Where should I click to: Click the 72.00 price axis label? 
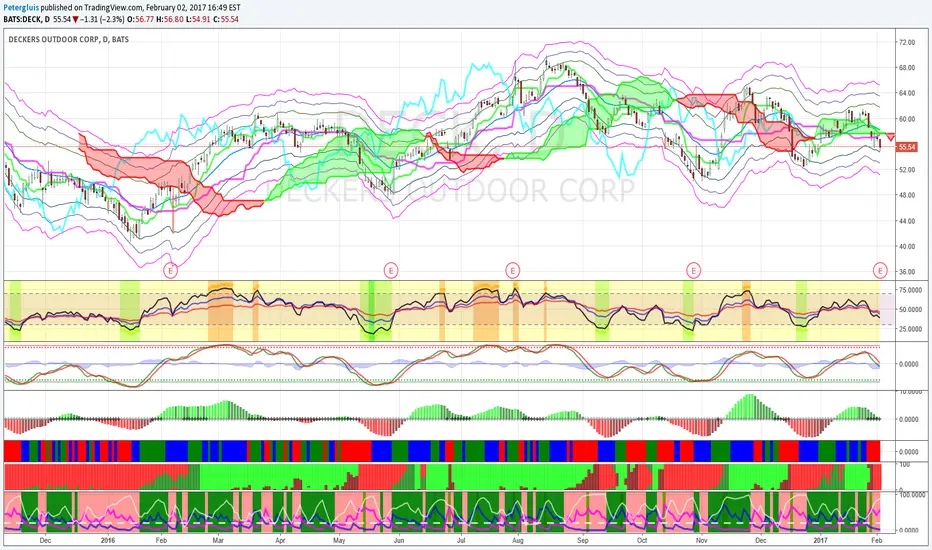(907, 43)
